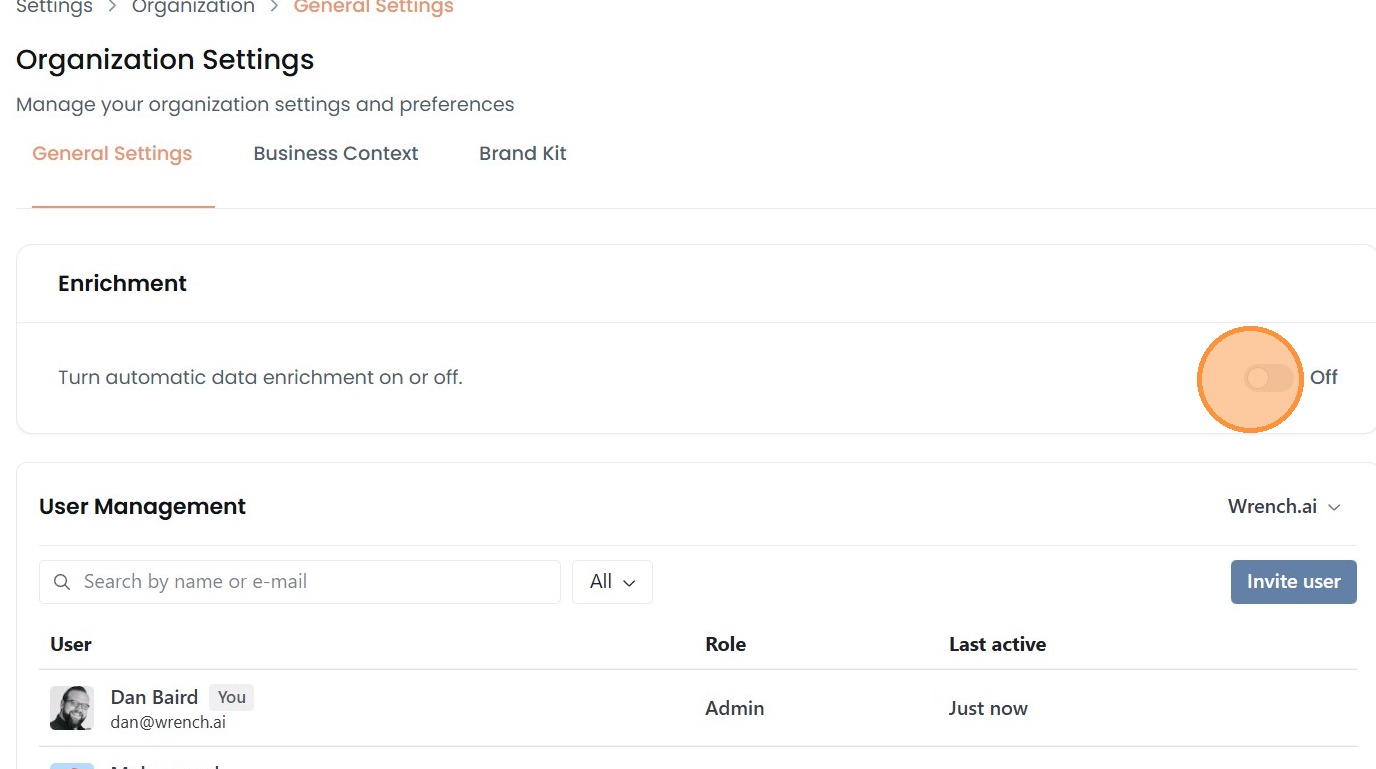The image size is (1376, 769).
Task: Click the Last active column header
Action: coord(997,645)
